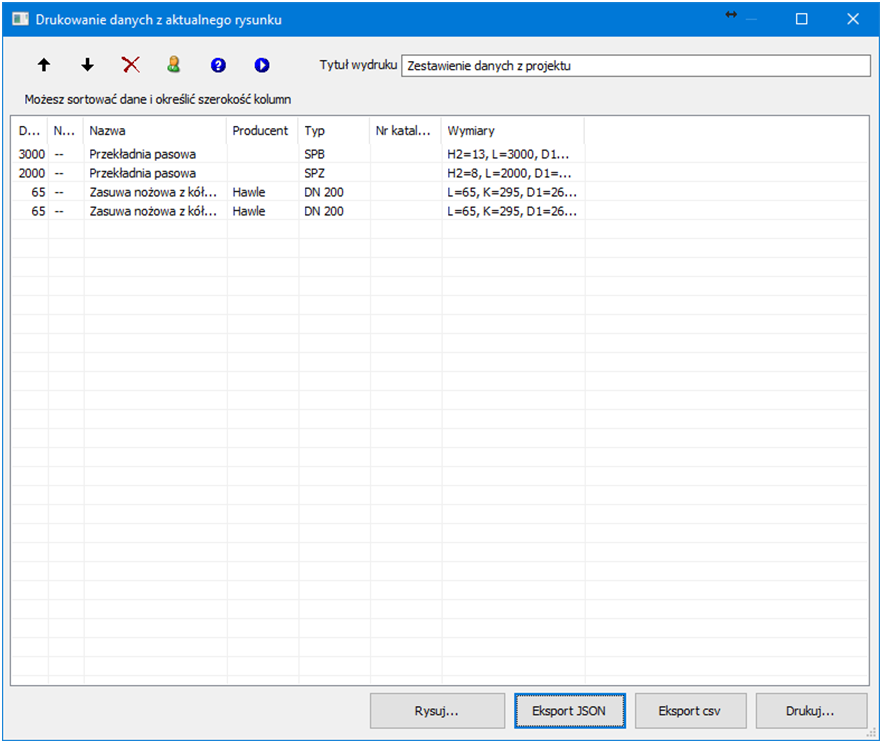Open help with the question mark icon

click(x=218, y=65)
